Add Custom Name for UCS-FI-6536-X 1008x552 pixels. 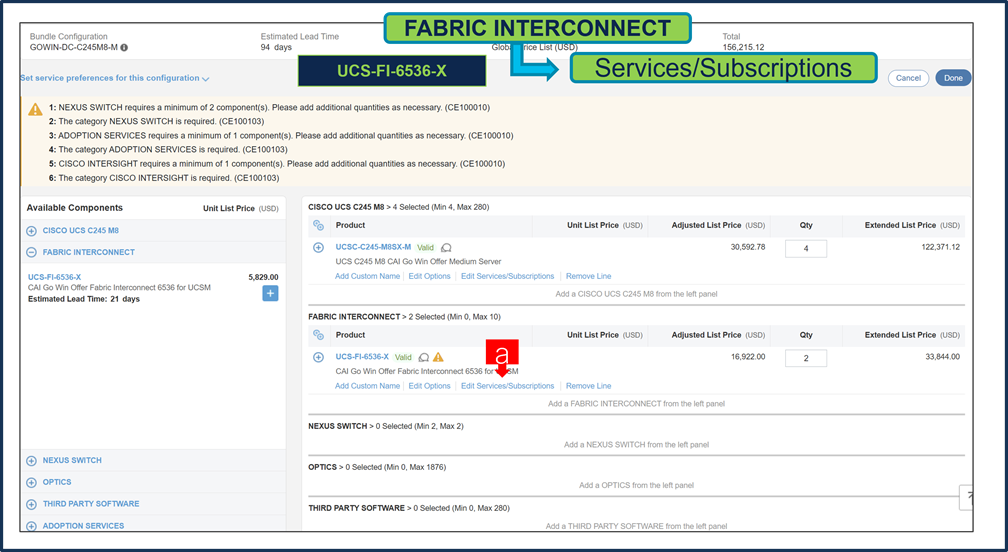point(367,386)
